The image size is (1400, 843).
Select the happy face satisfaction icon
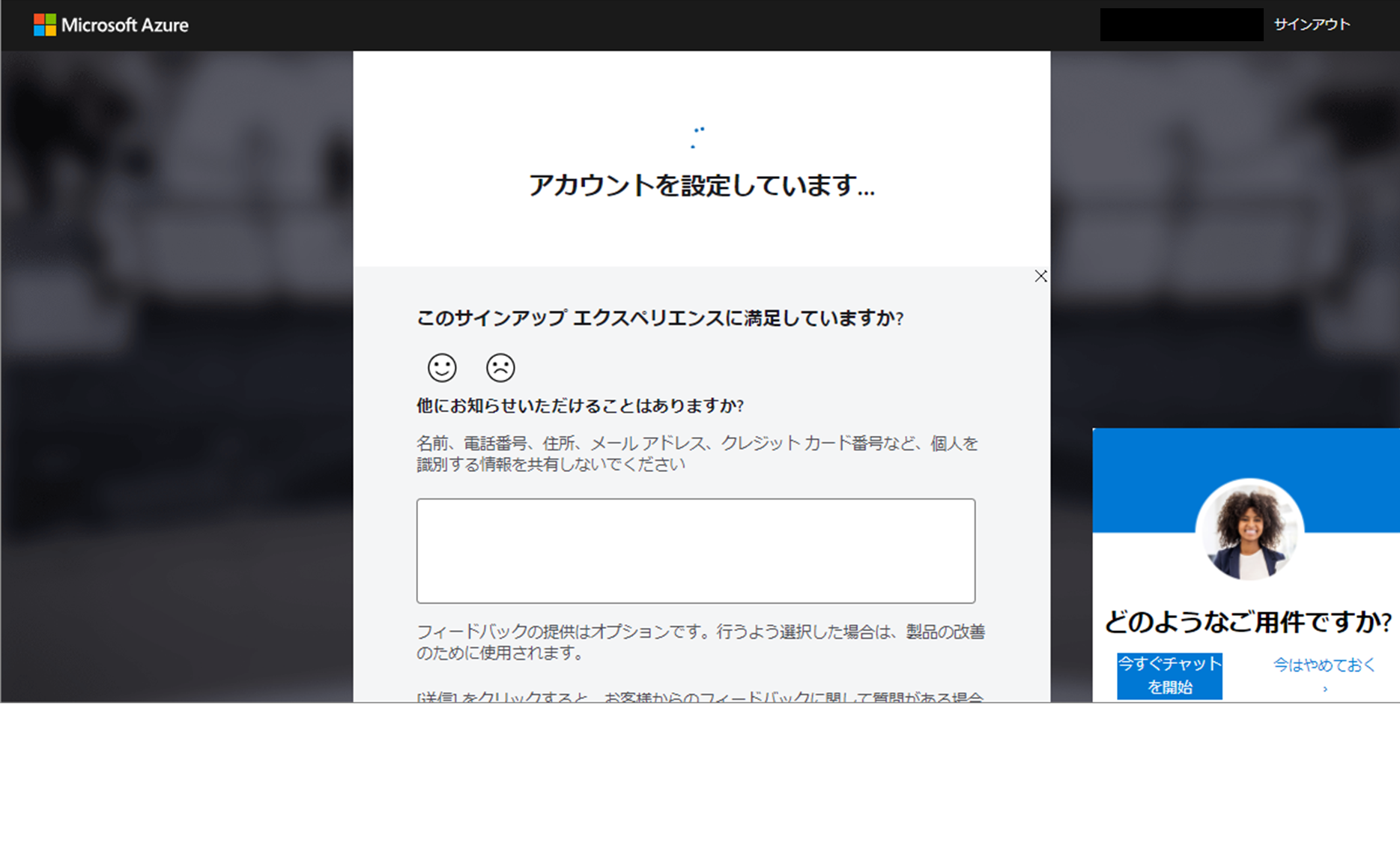click(442, 367)
